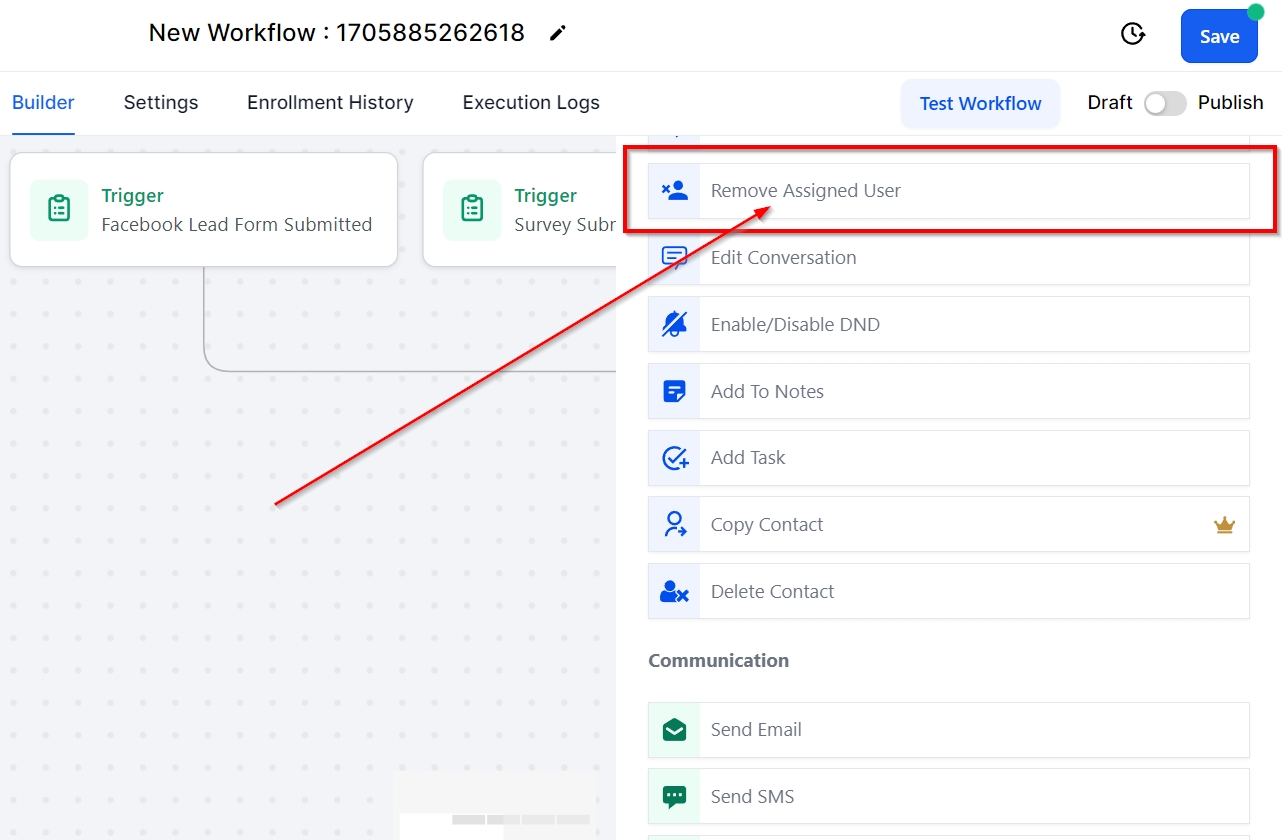The image size is (1282, 840).
Task: Open the version history clock icon
Action: [x=1132, y=35]
